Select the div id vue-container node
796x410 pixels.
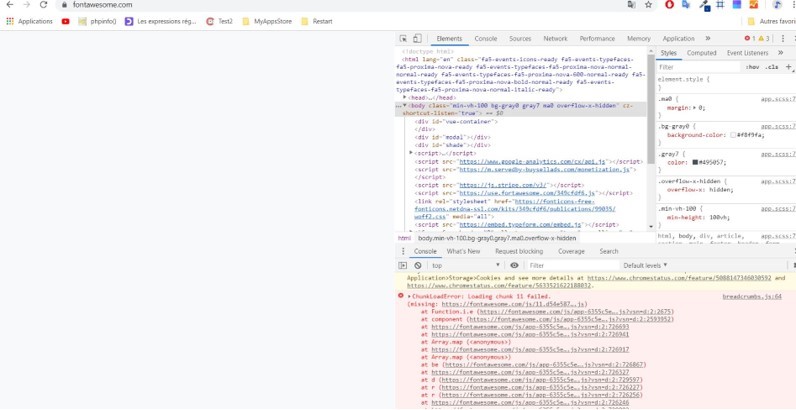pos(456,122)
